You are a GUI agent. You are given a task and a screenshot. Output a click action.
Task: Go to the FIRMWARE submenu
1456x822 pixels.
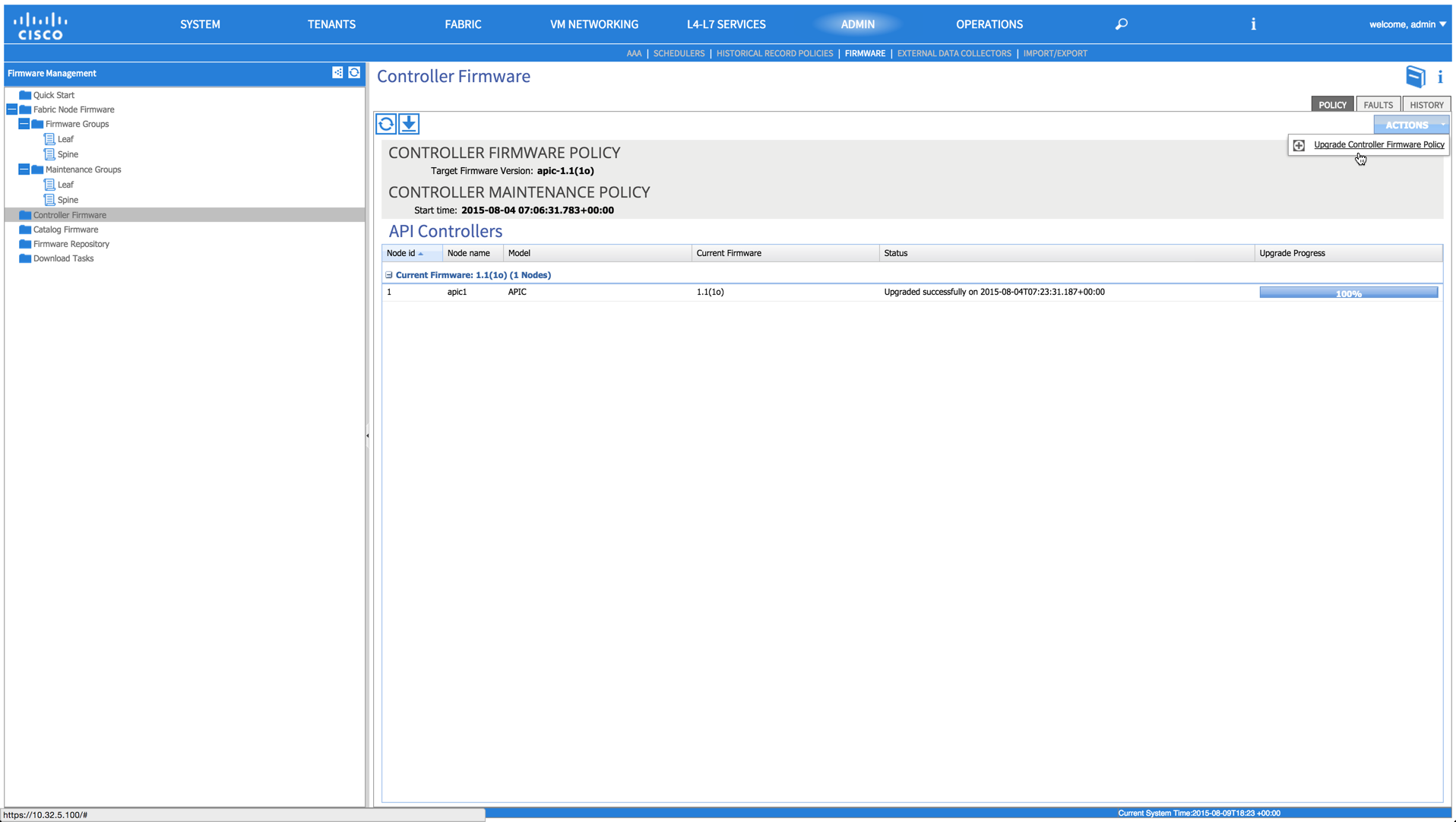pos(865,53)
